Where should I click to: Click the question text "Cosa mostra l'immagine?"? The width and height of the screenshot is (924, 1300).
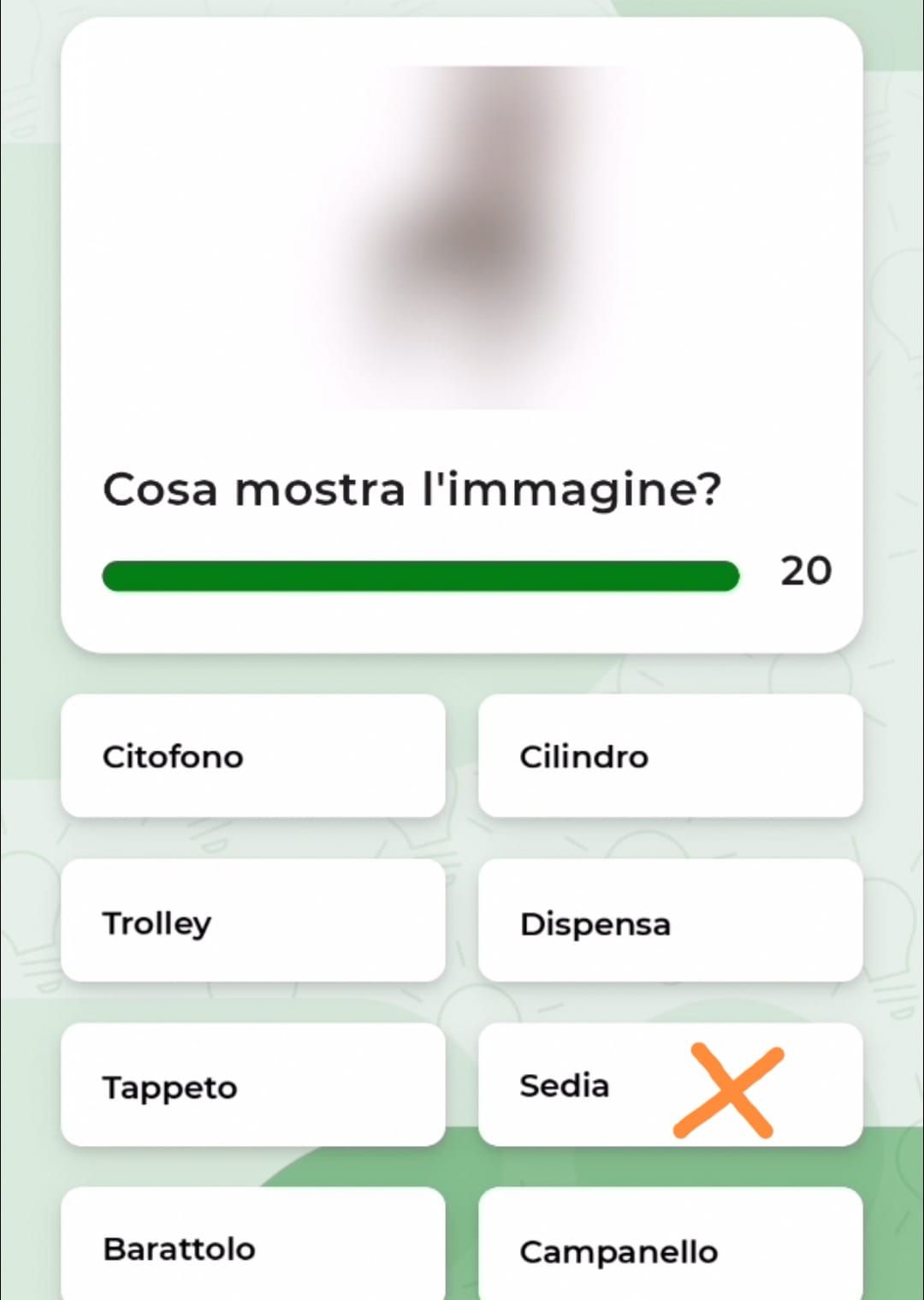click(412, 490)
